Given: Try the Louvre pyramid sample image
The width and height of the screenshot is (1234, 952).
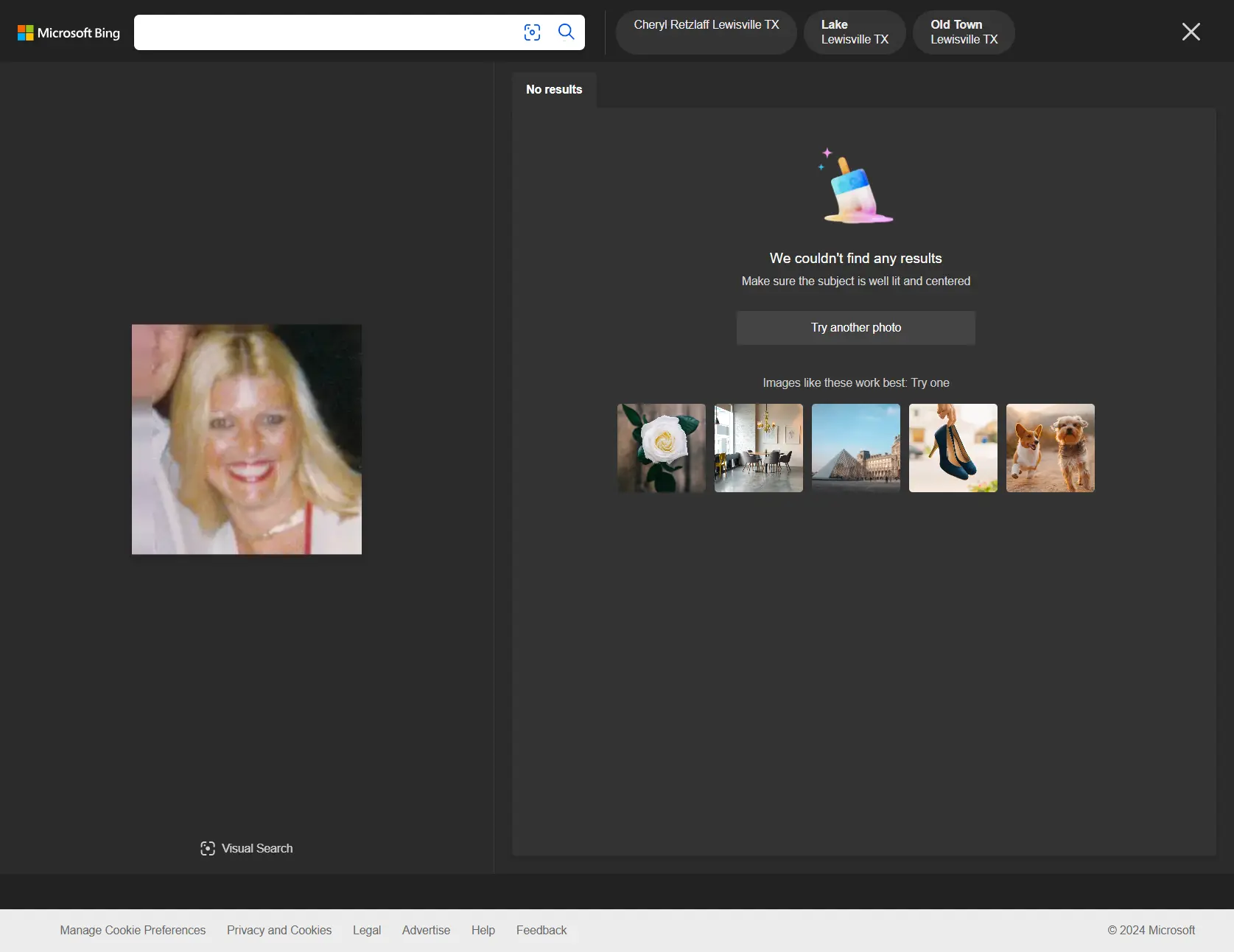Looking at the screenshot, I should click(855, 448).
